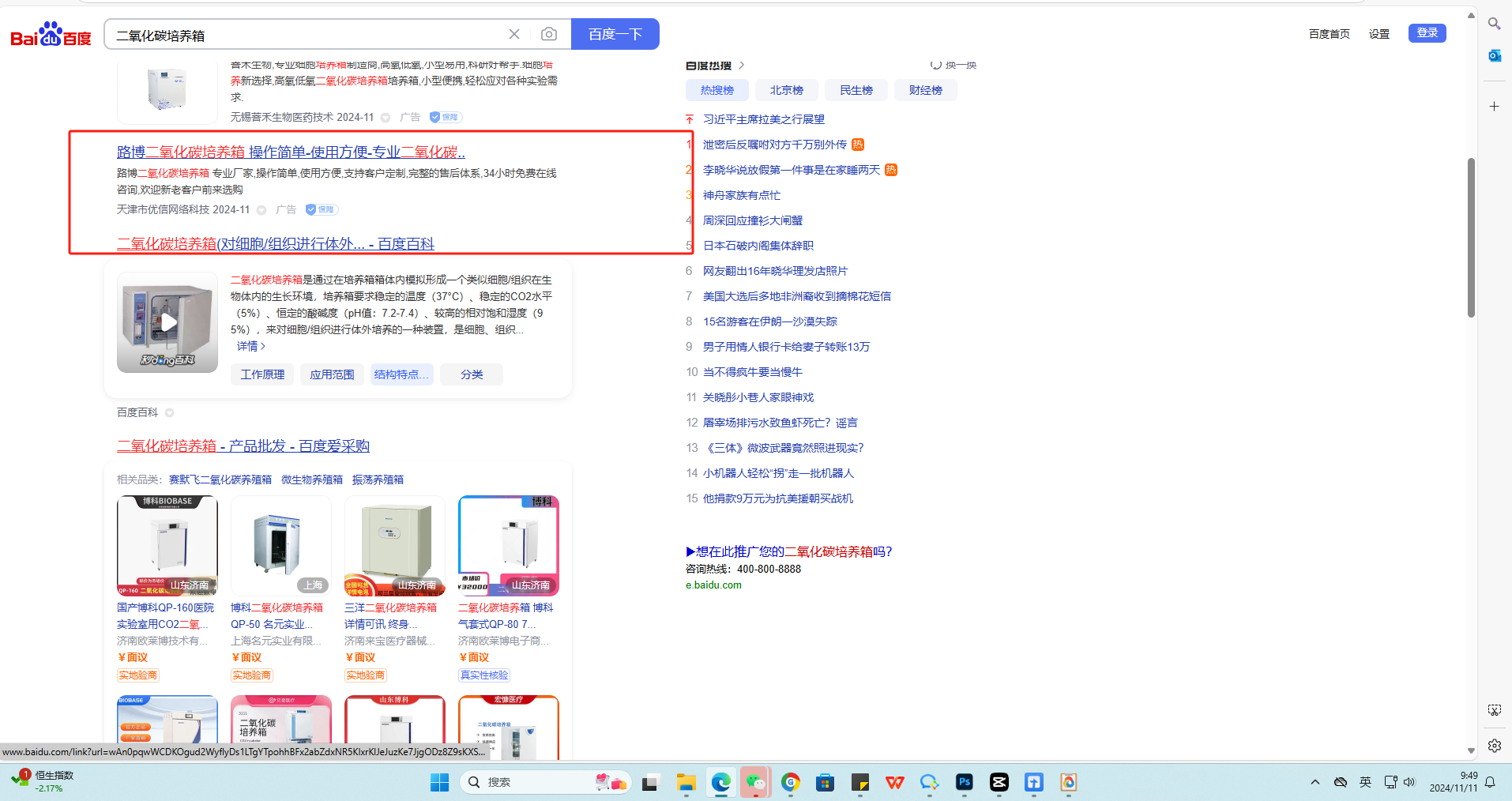The image size is (1512, 801).
Task: Open Task View on the taskbar
Action: click(650, 782)
